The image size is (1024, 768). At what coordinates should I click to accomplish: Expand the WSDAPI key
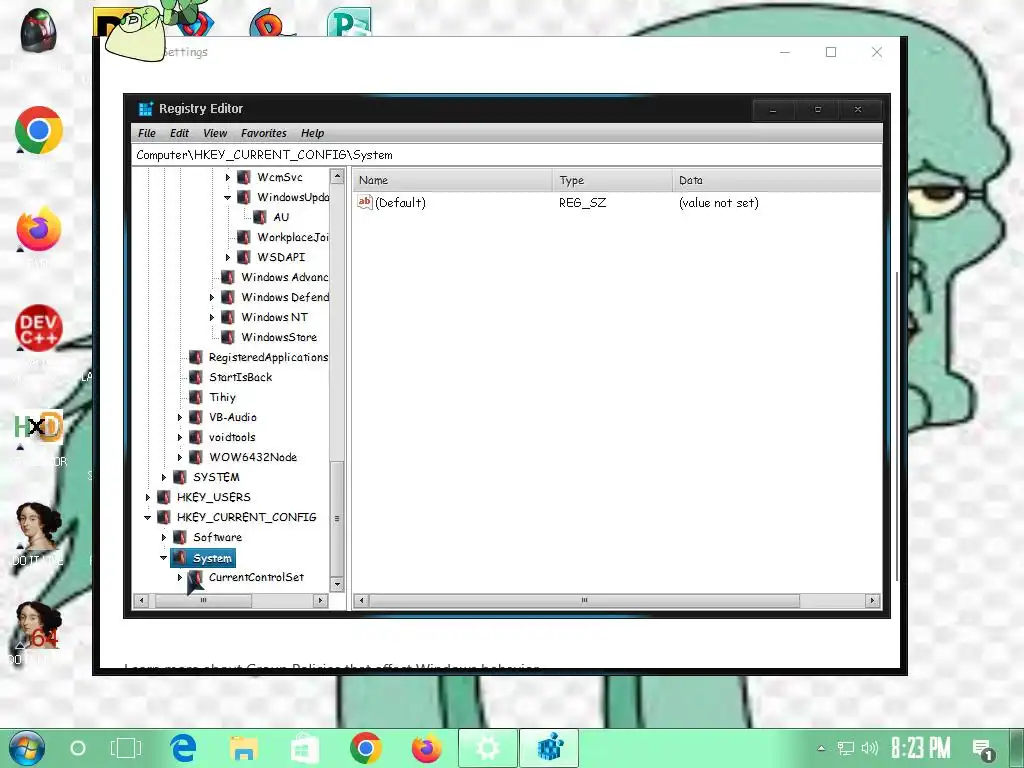(x=227, y=257)
